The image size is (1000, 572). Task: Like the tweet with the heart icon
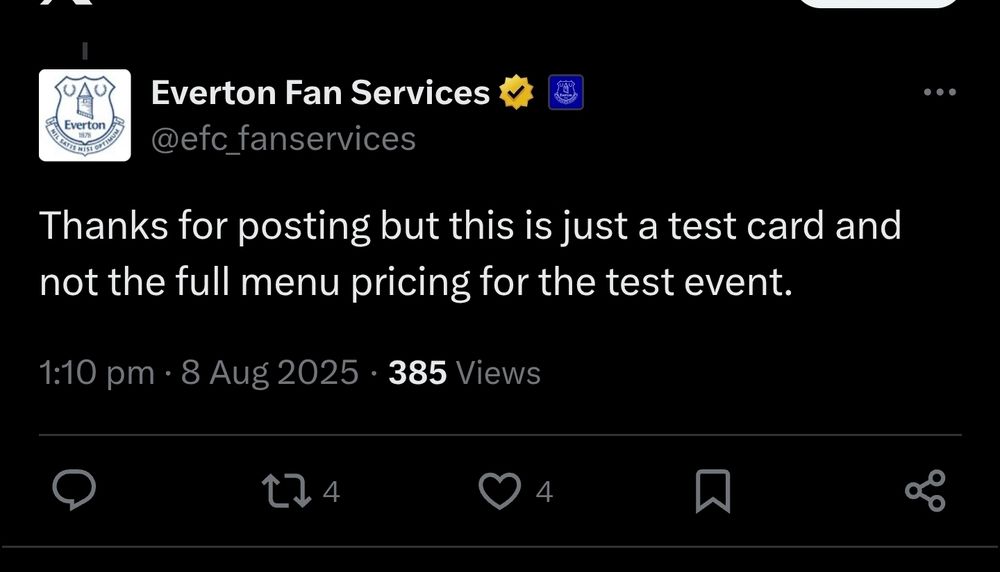pos(499,490)
